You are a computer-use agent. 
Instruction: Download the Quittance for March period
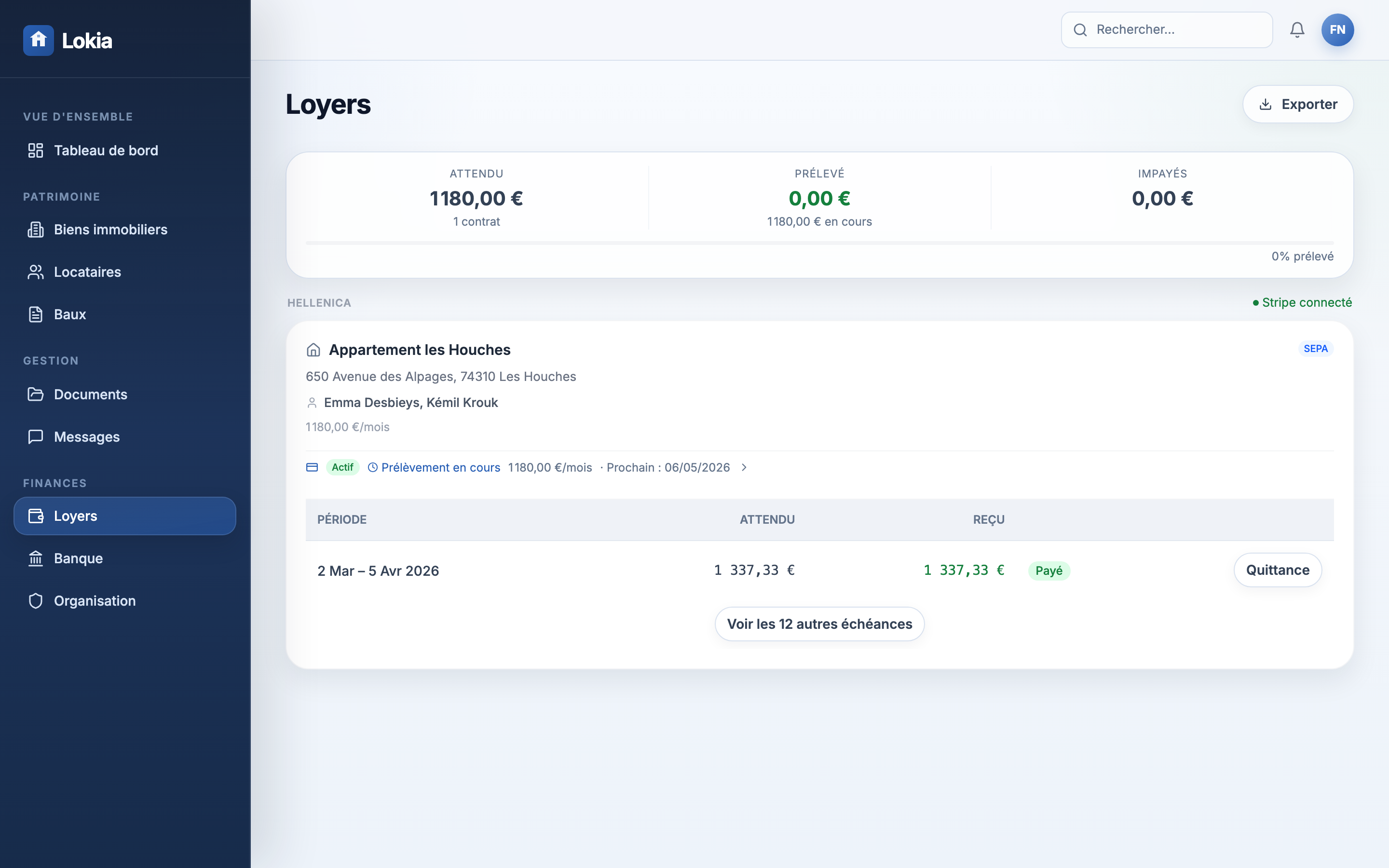click(x=1277, y=570)
